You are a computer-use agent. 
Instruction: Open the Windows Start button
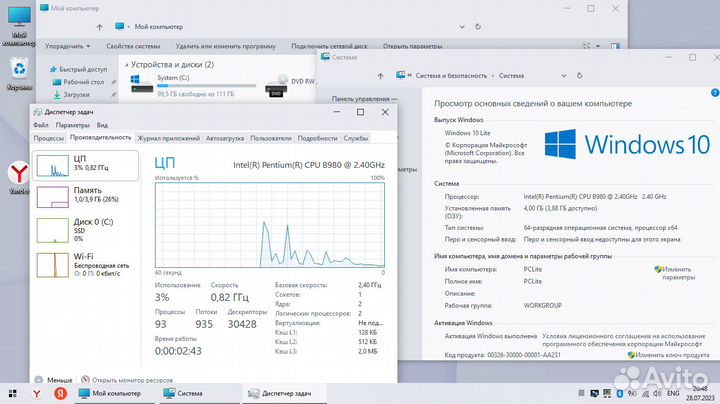click(x=13, y=393)
